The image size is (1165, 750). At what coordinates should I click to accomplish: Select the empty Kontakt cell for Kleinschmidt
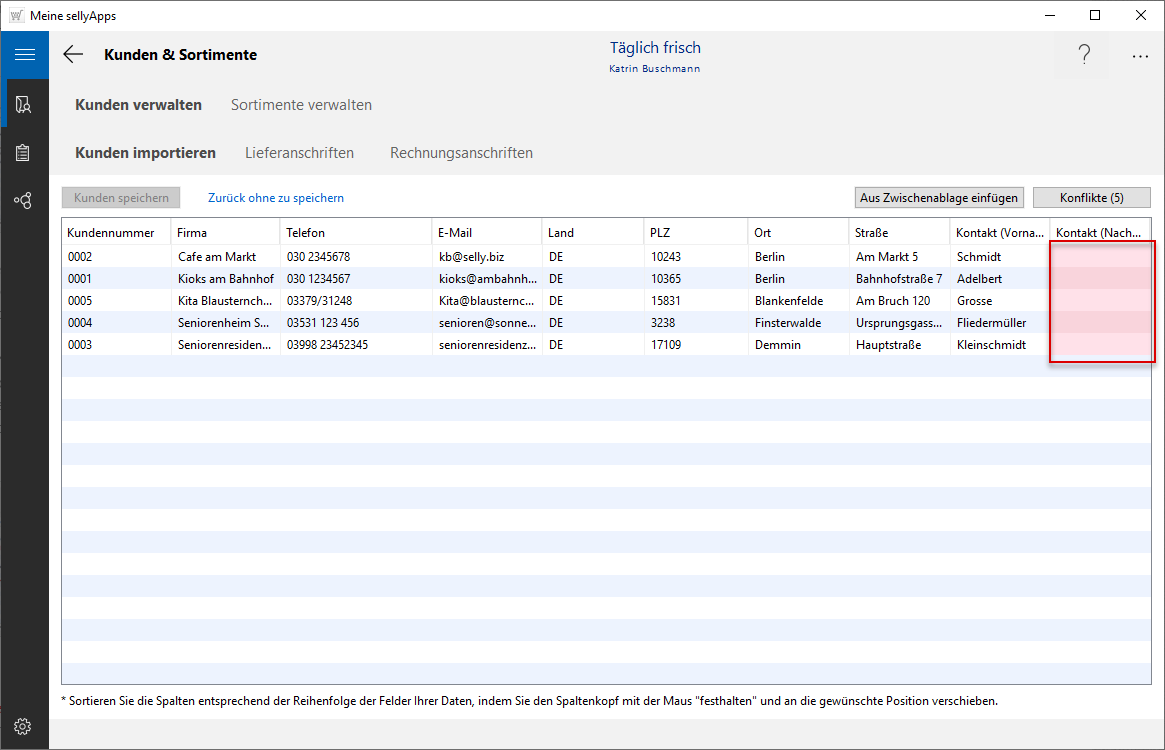pos(1100,345)
